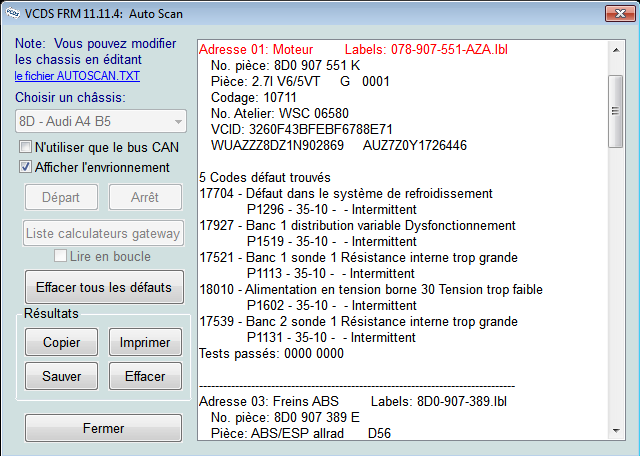This screenshot has height=456, width=640.
Task: Click Pièce: ABS/ESP allrad D56 line
Action: point(301,433)
